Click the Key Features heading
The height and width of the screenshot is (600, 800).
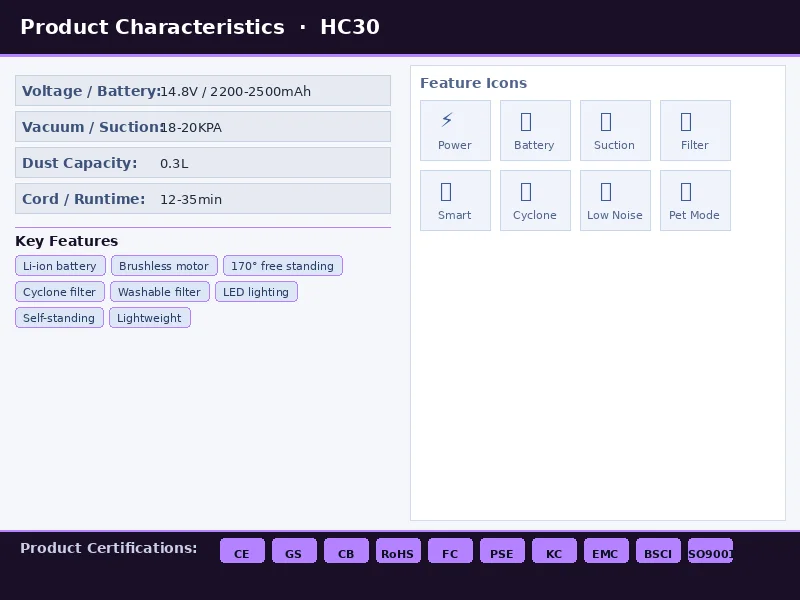[x=66, y=241]
